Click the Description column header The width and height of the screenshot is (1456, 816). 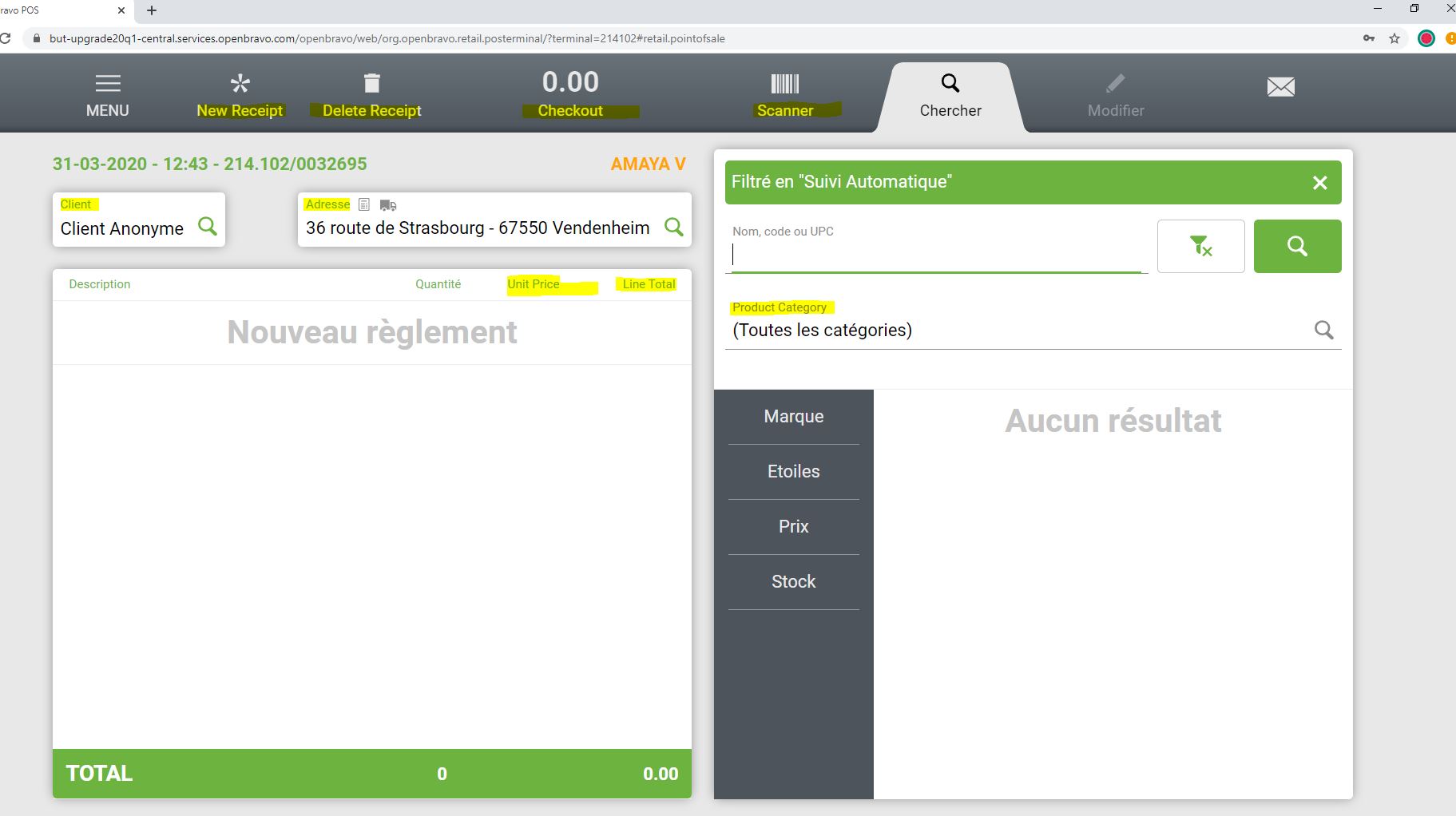click(x=100, y=284)
